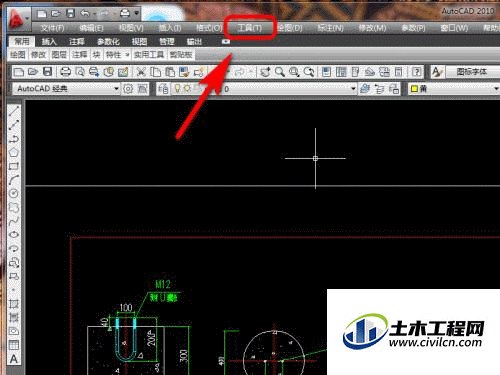Select the 输出 ribbon tab

194,41
